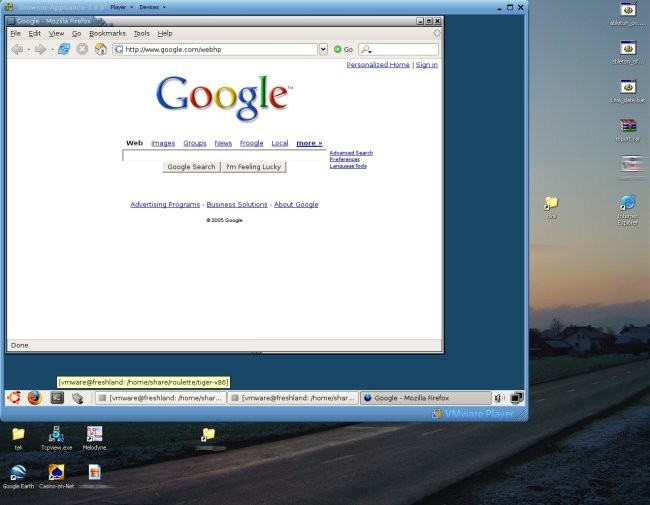Image resolution: width=650 pixels, height=505 pixels.
Task: Reload the page with the Reload icon
Action: (64, 49)
